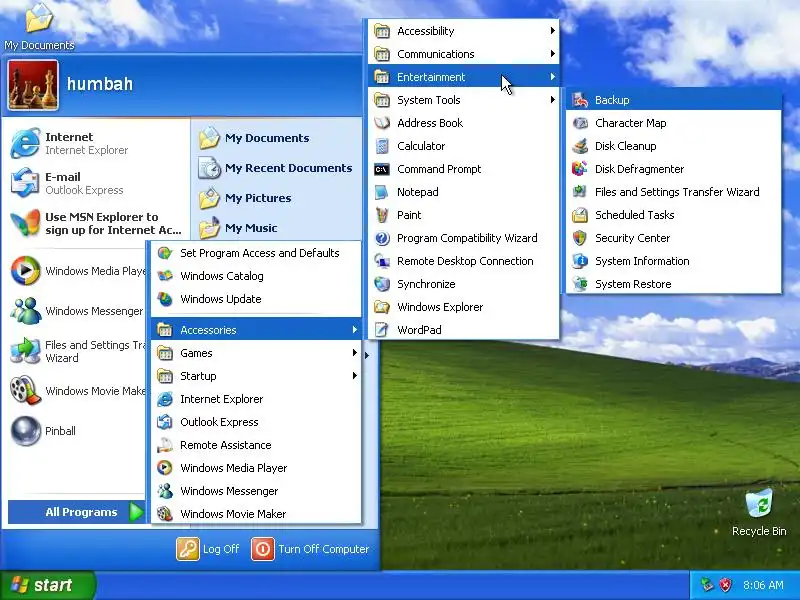This screenshot has width=800, height=600.
Task: Click safely remove hardware tray icon
Action: click(x=707, y=585)
